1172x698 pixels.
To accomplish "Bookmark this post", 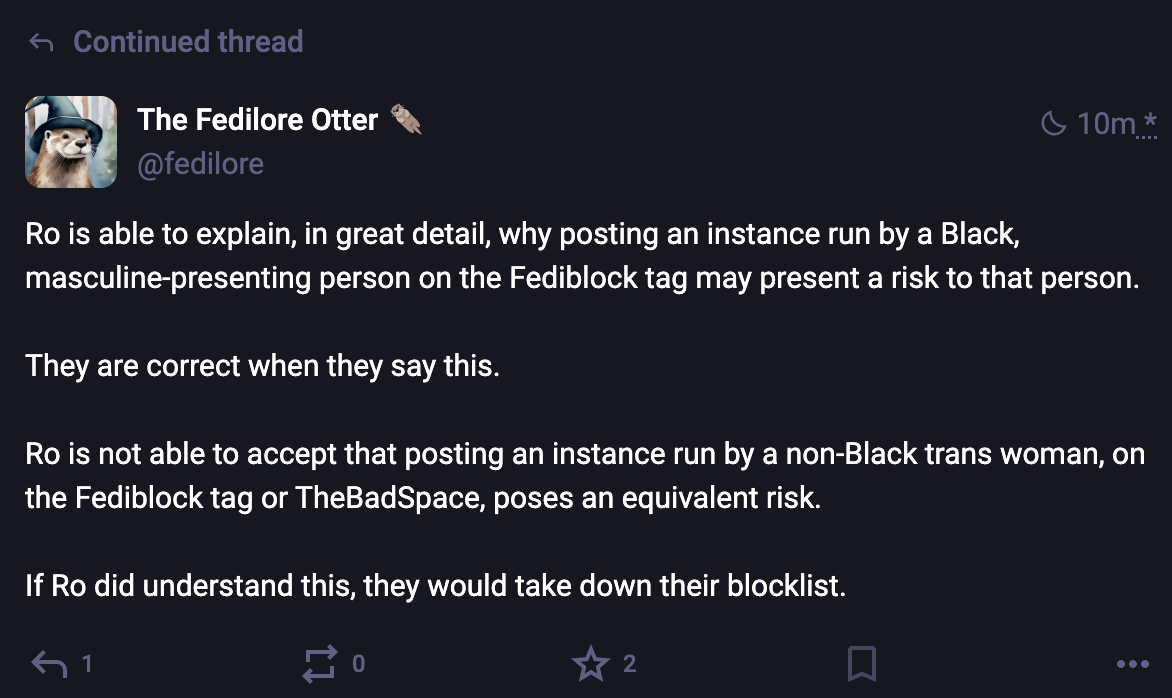I will click(x=862, y=663).
